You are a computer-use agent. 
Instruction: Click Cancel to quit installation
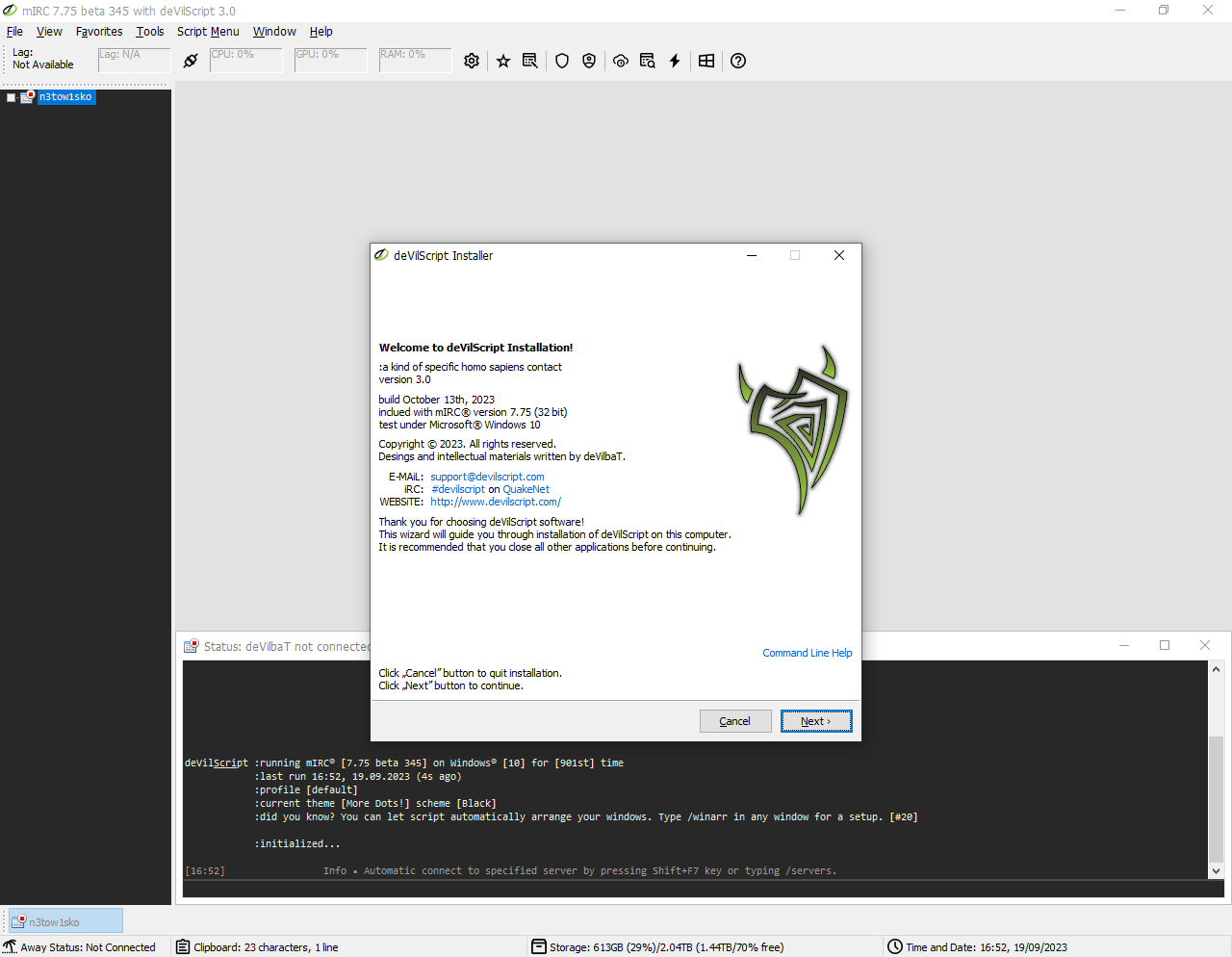(x=735, y=721)
